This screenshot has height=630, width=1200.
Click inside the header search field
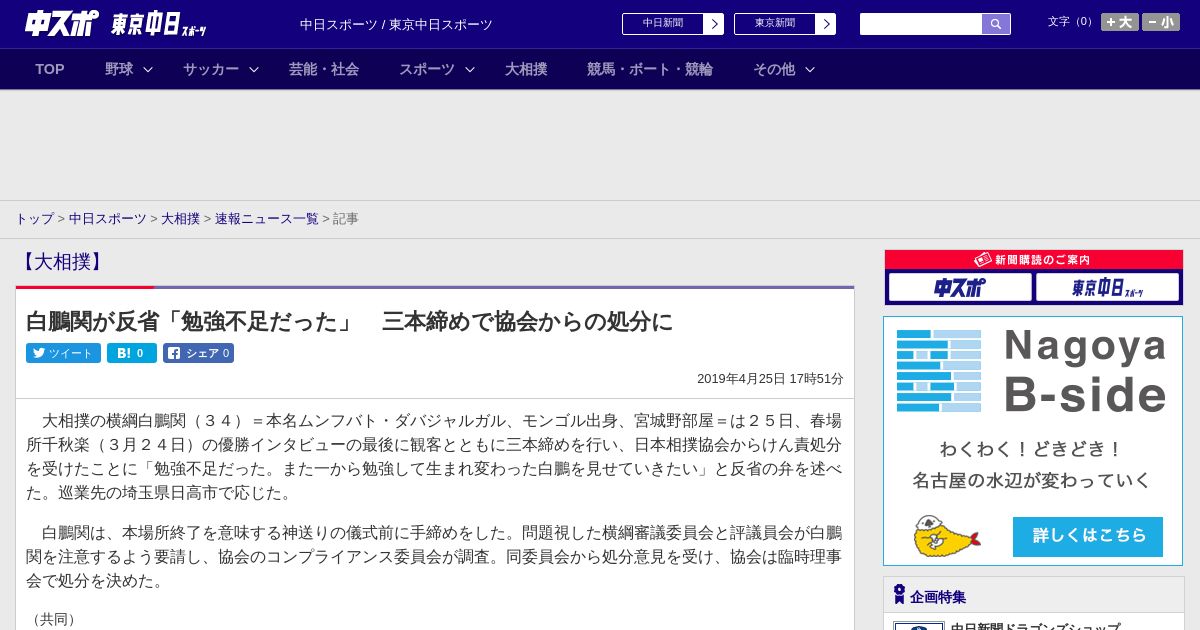pos(921,24)
